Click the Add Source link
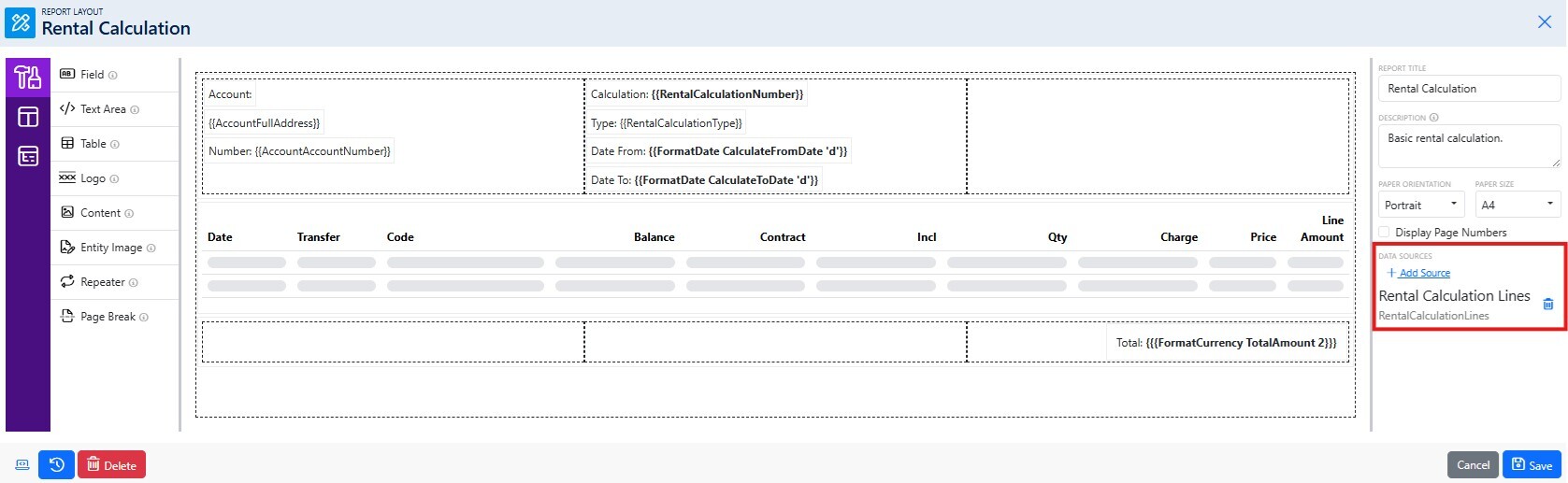1568x483 pixels. pos(1423,273)
